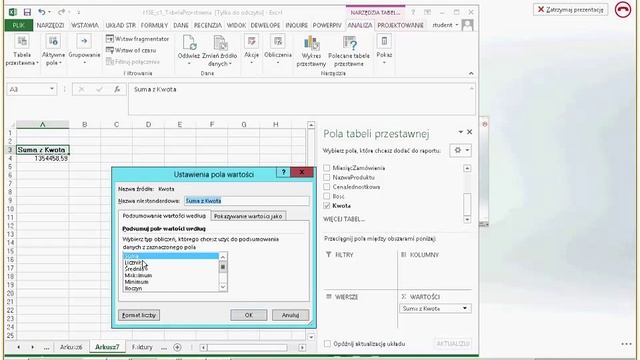Click Wykres przestawny chart icon
The height and width of the screenshot is (360, 640).
(x=311, y=43)
